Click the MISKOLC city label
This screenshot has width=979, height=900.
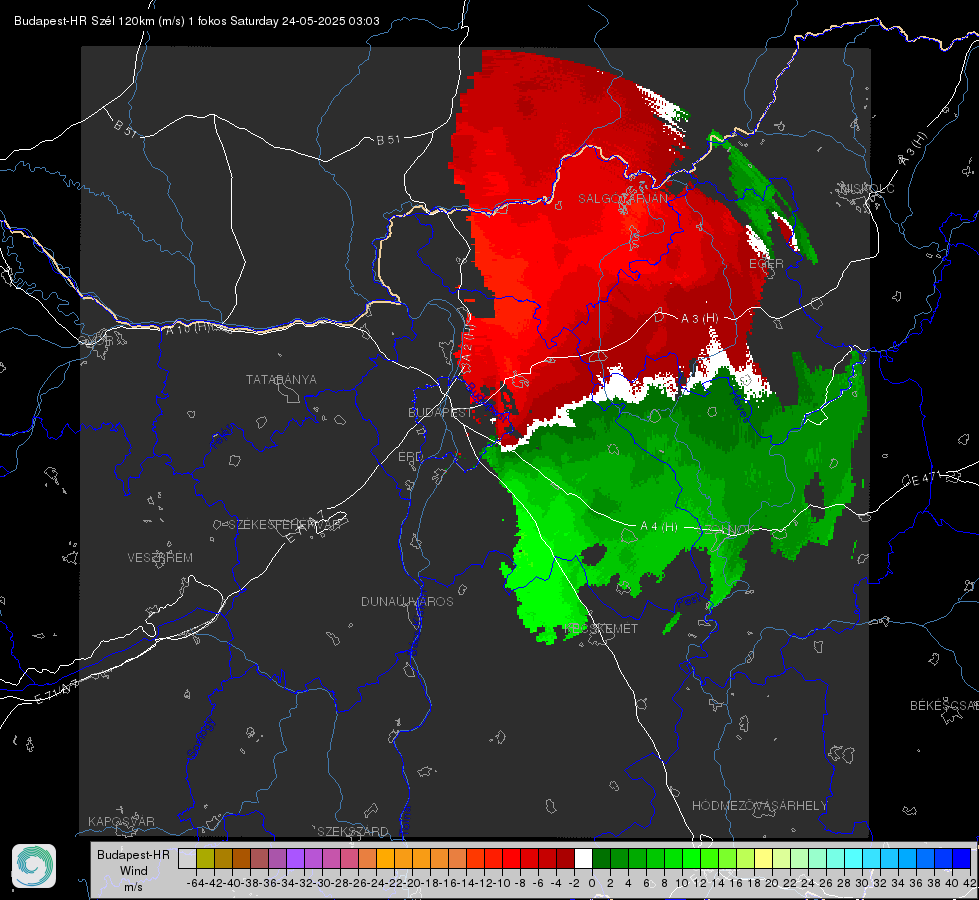[867, 188]
